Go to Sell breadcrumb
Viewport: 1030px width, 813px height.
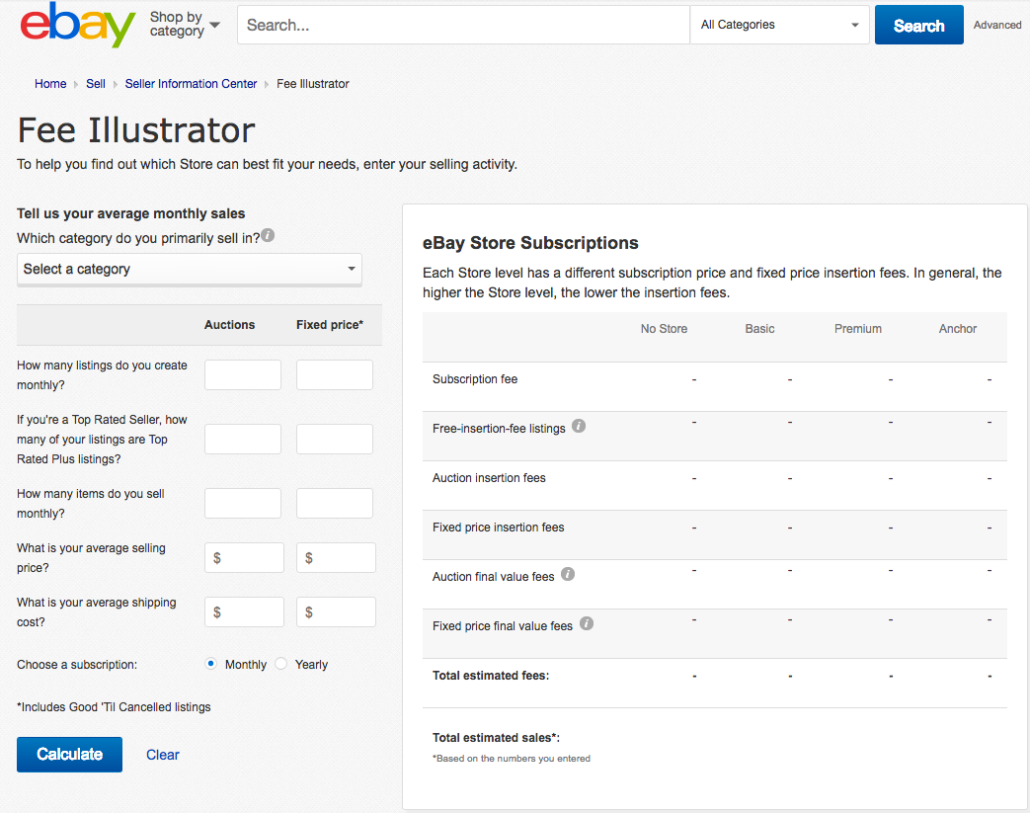96,84
